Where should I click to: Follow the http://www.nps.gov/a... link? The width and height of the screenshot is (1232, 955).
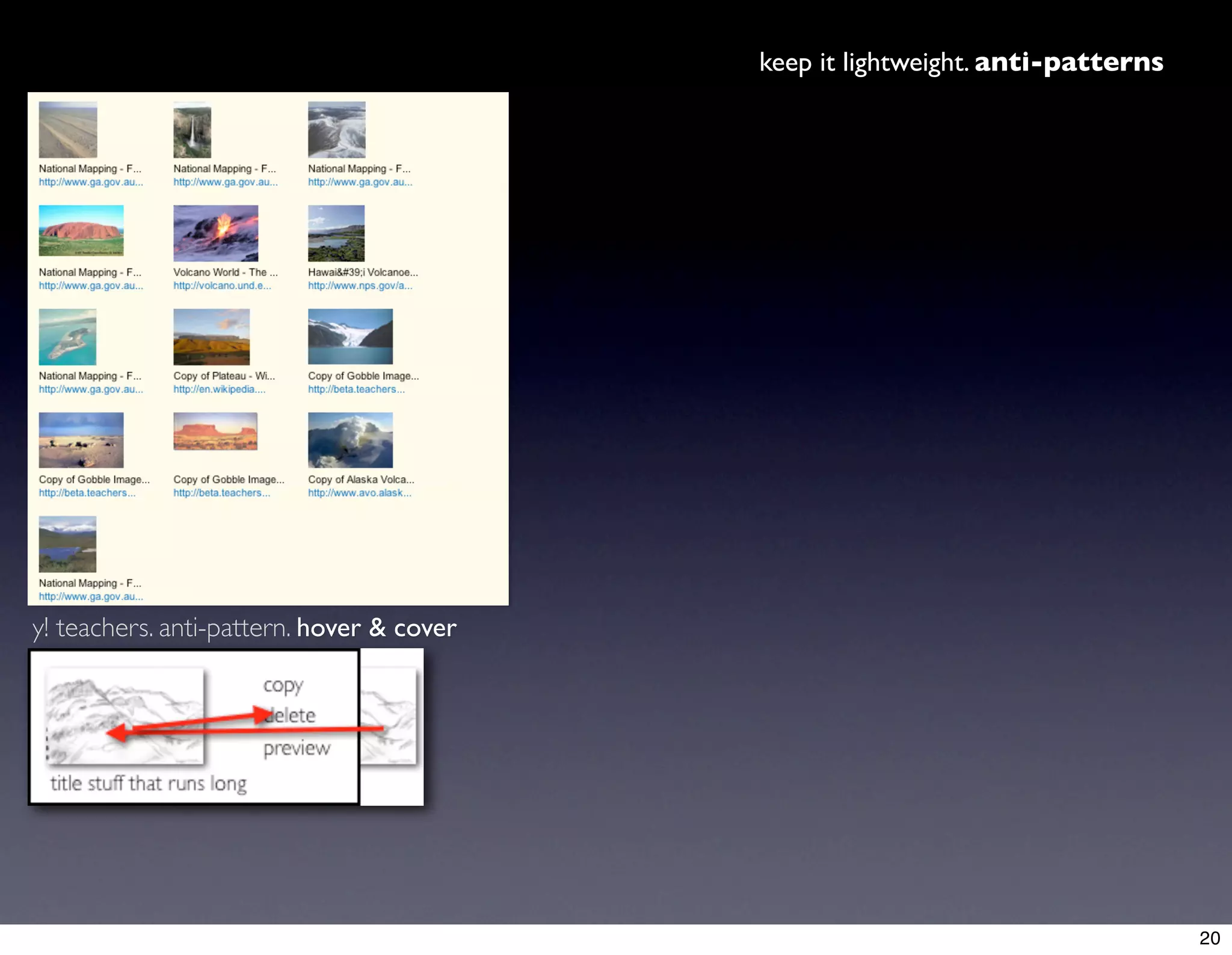click(360, 286)
